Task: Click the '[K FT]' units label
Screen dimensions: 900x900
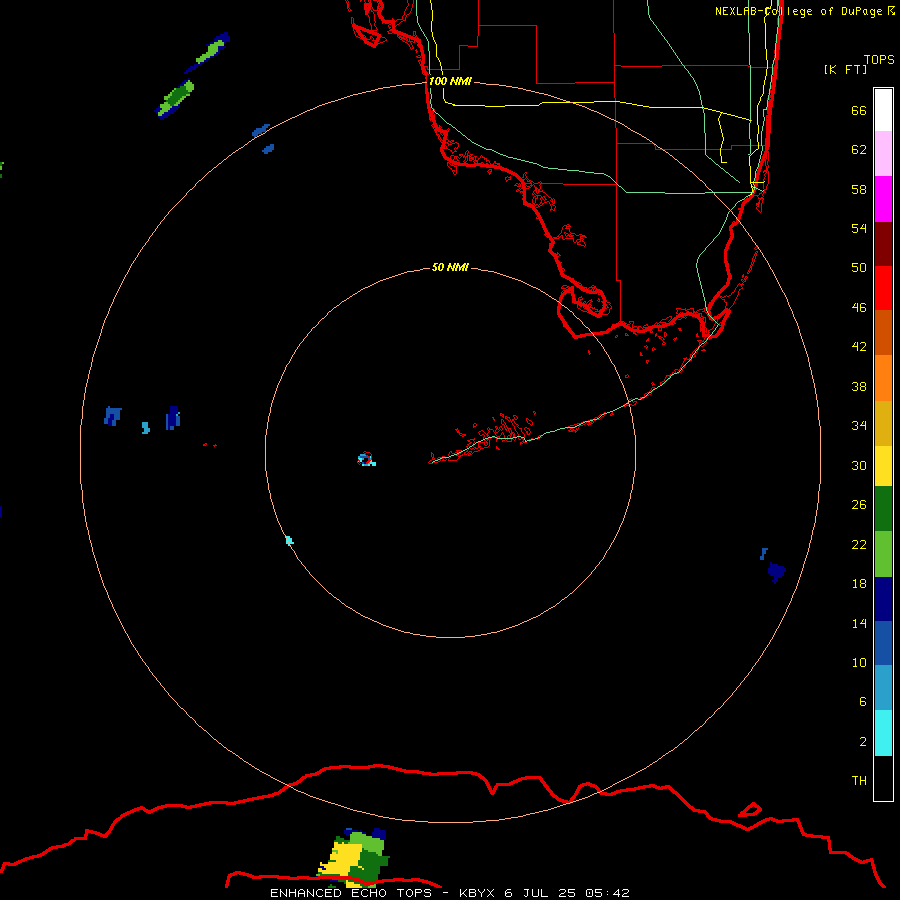Action: point(845,69)
